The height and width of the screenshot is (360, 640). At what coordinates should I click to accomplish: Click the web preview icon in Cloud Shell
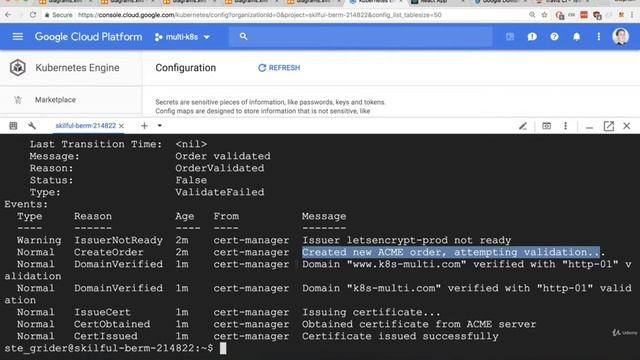(547, 126)
